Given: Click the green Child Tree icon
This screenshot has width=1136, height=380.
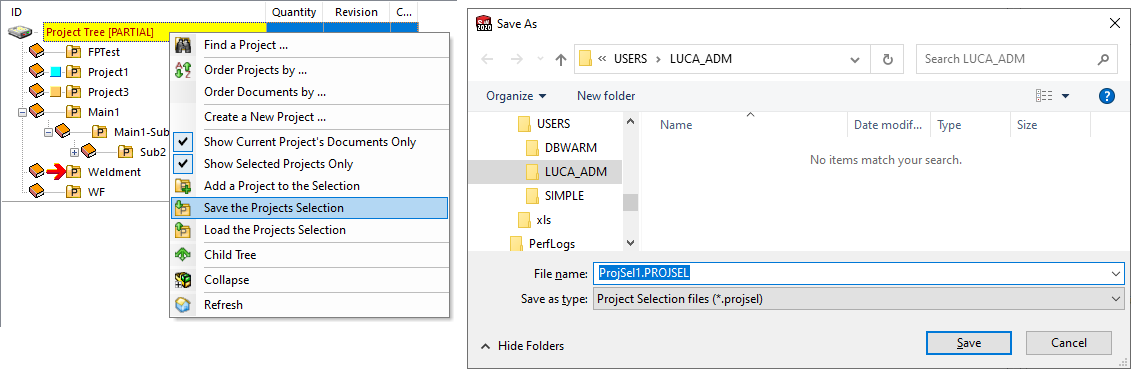Looking at the screenshot, I should [183, 255].
